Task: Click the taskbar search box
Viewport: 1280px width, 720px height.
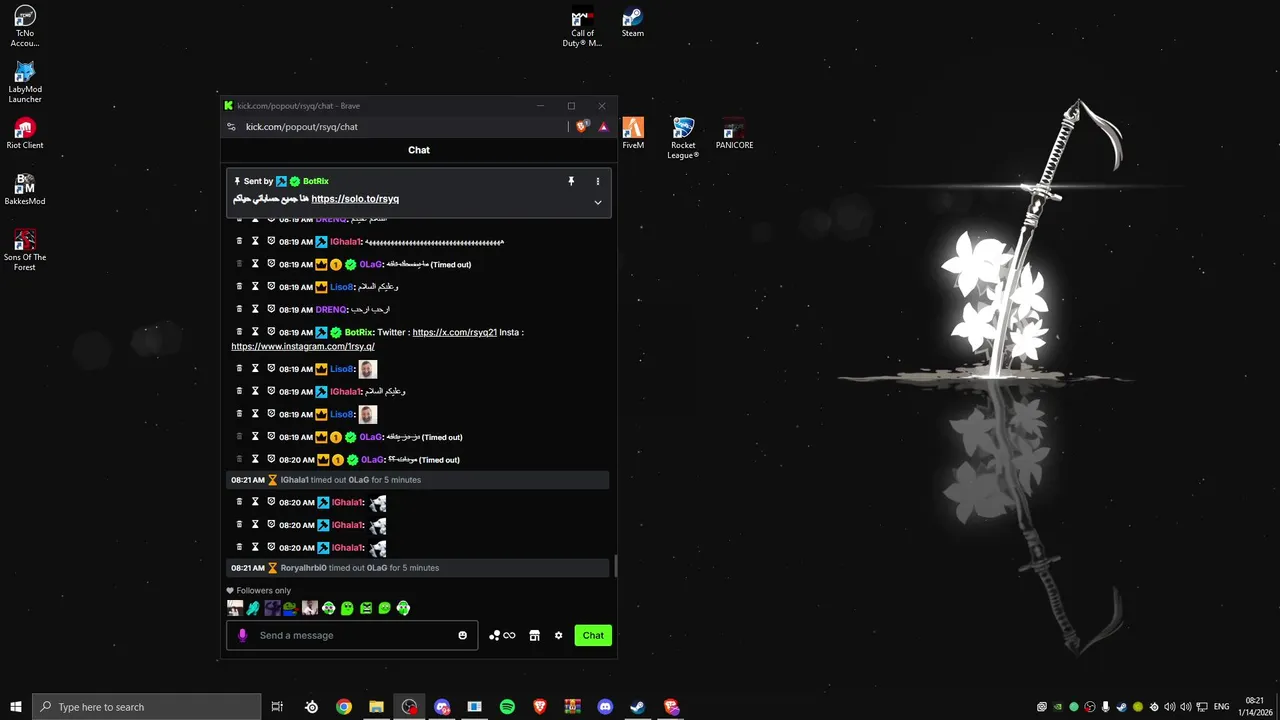Action: [147, 707]
